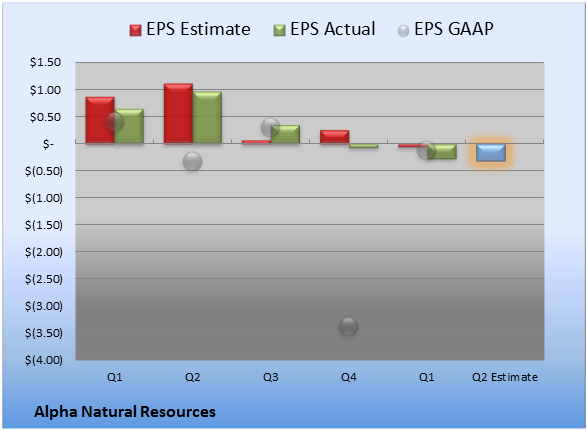The height and width of the screenshot is (430, 587).
Task: Click the 'Q3' axis label
Action: pos(270,377)
